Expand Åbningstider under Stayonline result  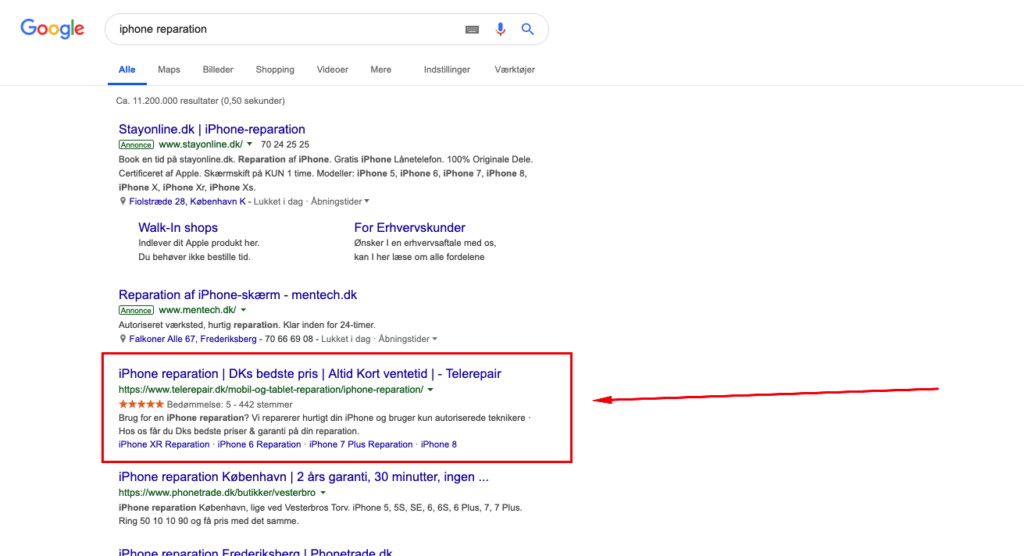coord(340,201)
